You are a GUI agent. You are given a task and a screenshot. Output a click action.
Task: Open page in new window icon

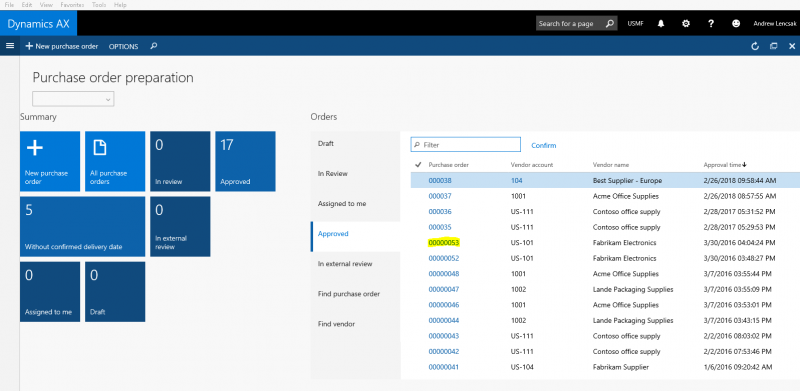pos(773,46)
